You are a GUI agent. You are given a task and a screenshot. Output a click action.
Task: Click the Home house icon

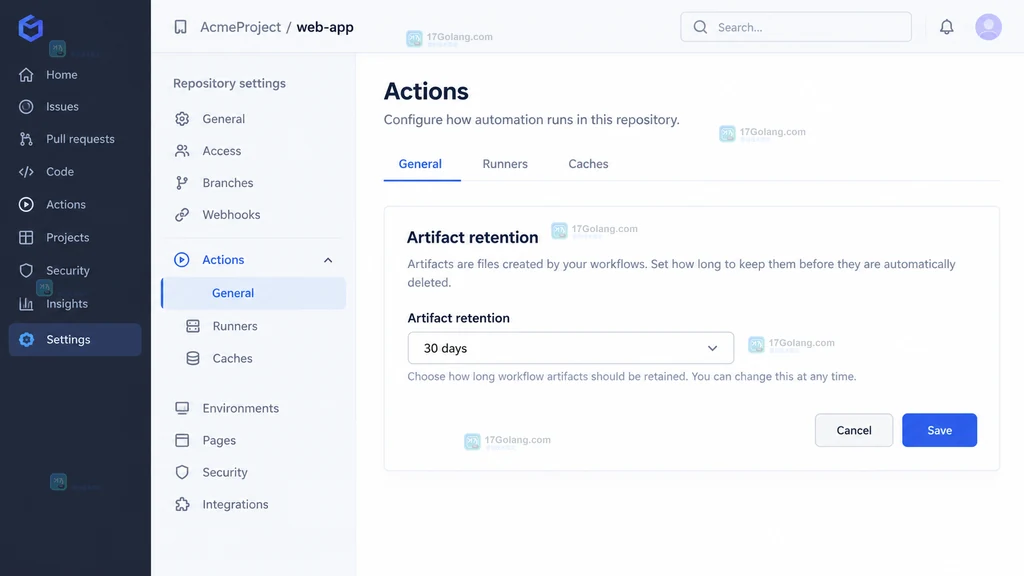26,75
